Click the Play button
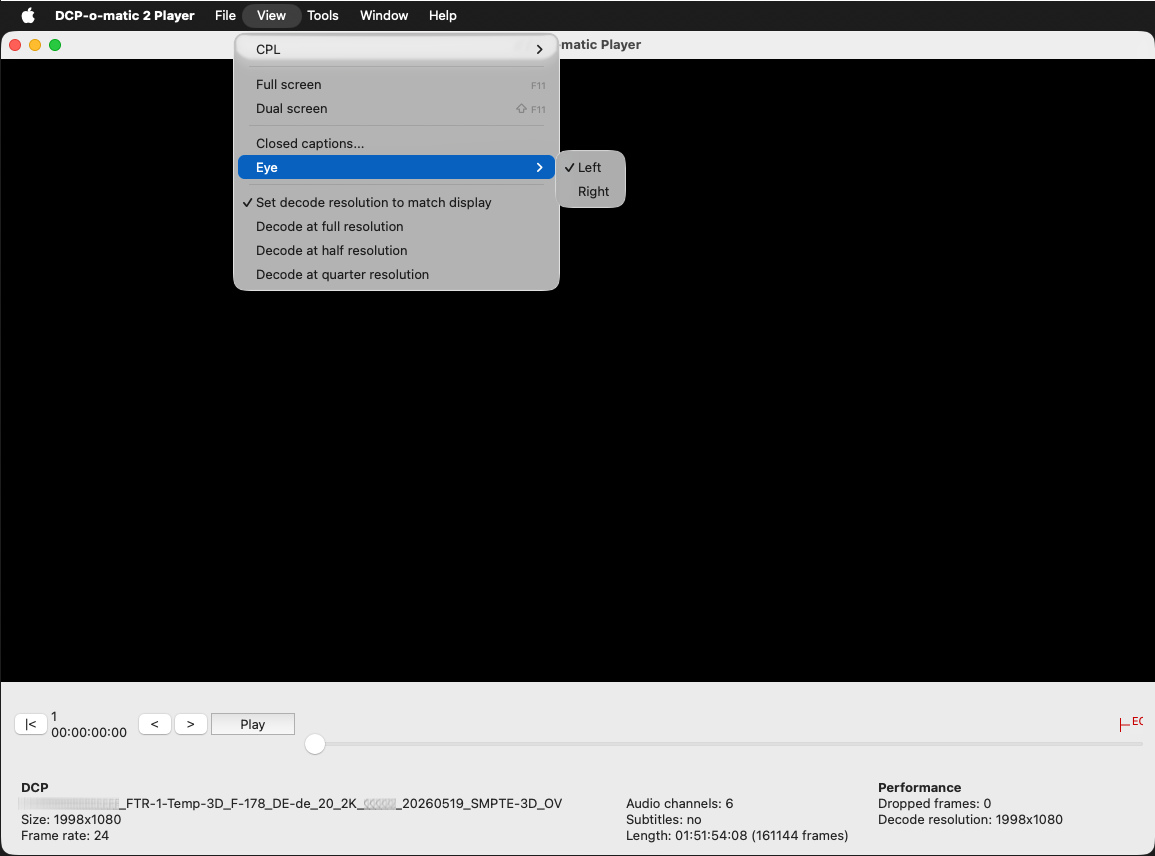The image size is (1155, 856). point(253,724)
